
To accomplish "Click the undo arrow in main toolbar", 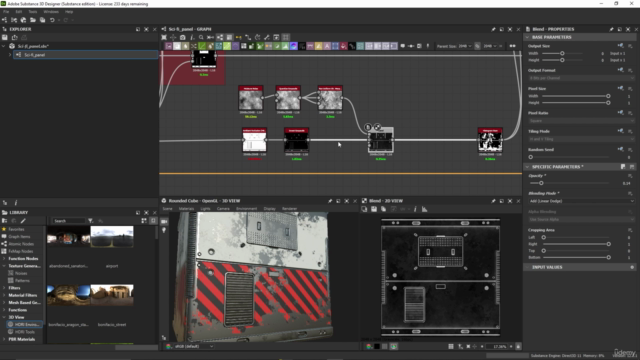I will pos(52,20).
